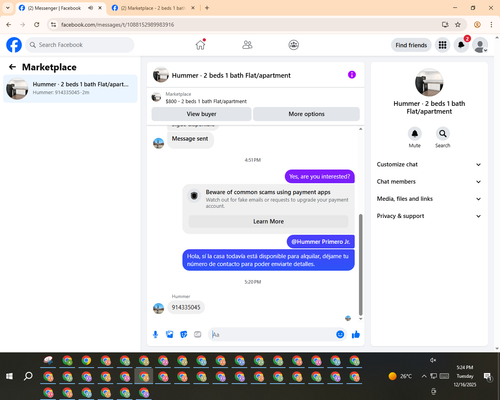Image resolution: width=500 pixels, height=400 pixels.
Task: Click Learn More on scam warning
Action: click(268, 221)
